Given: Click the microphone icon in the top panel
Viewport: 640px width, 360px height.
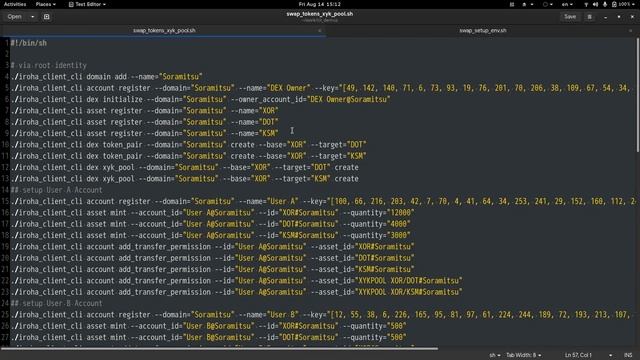Looking at the screenshot, I should (604, 4).
